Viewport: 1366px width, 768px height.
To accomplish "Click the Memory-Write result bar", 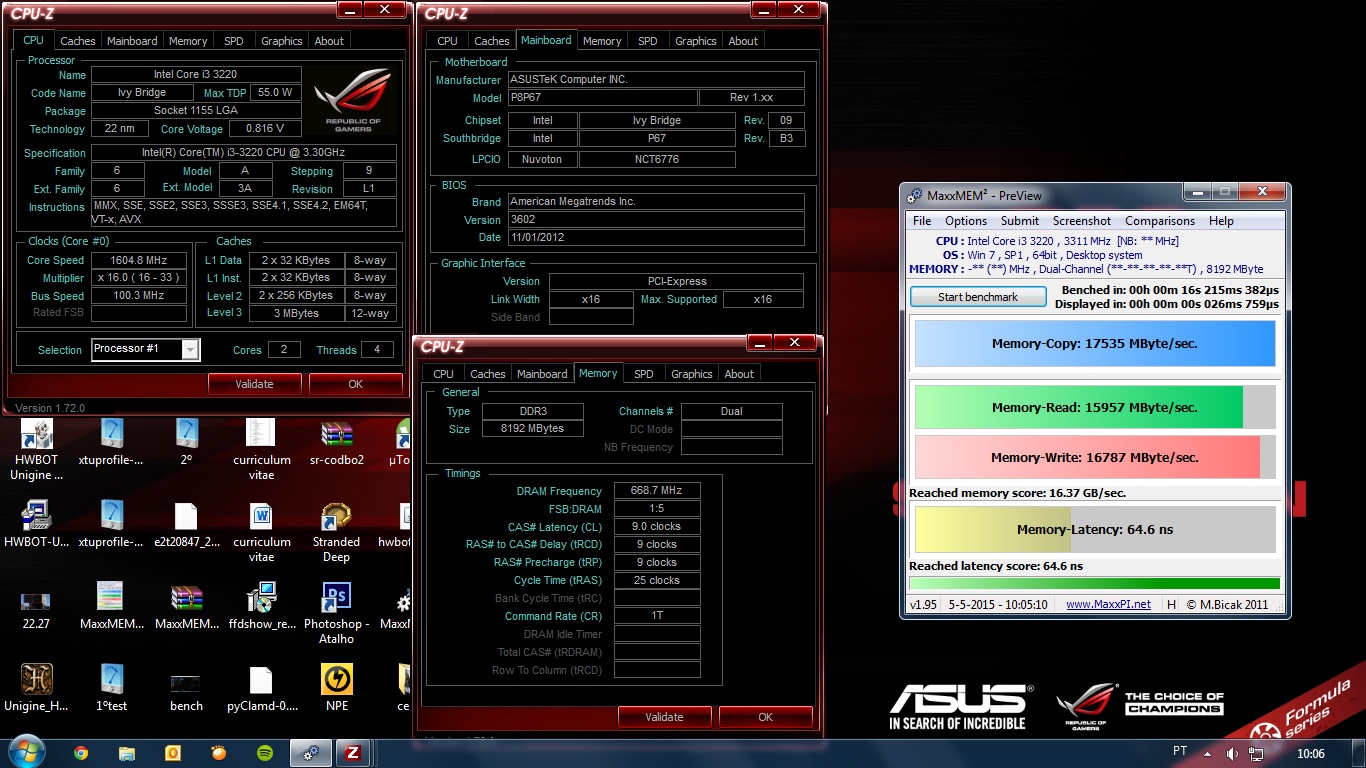I will pos(1095,457).
